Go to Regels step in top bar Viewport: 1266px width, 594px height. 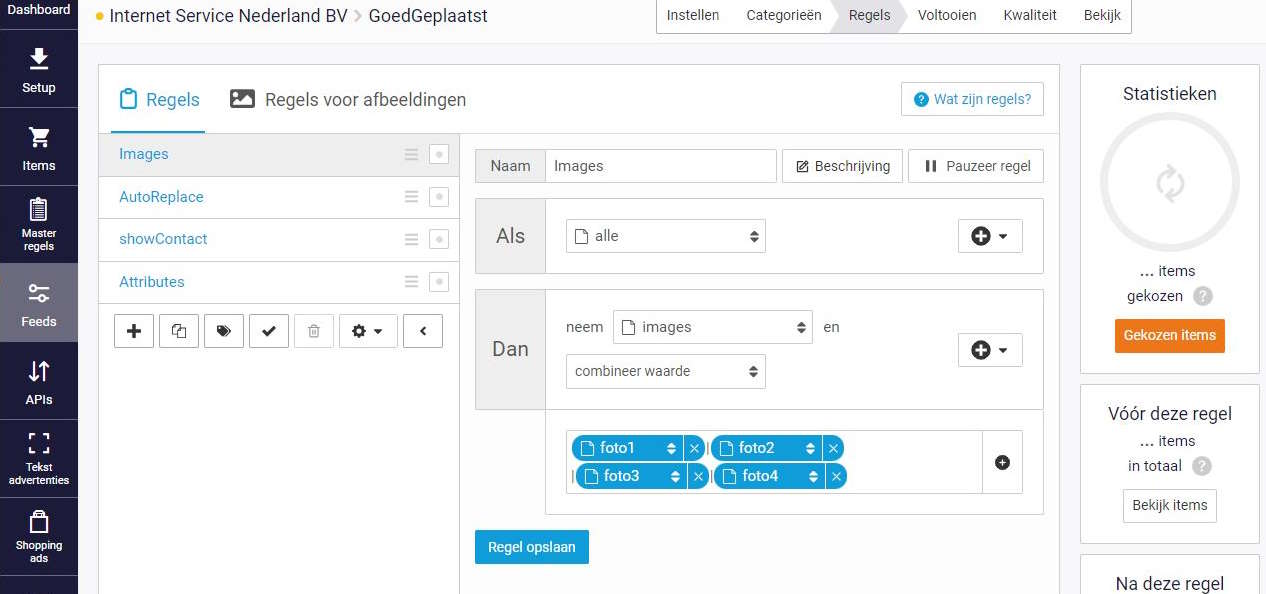click(869, 15)
